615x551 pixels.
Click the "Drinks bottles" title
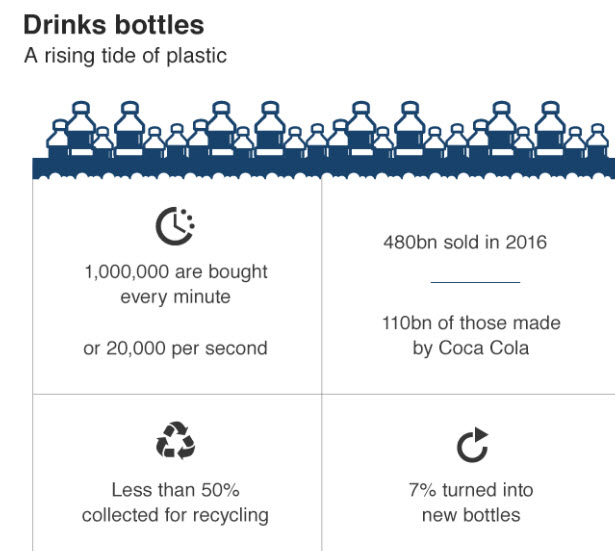point(115,23)
